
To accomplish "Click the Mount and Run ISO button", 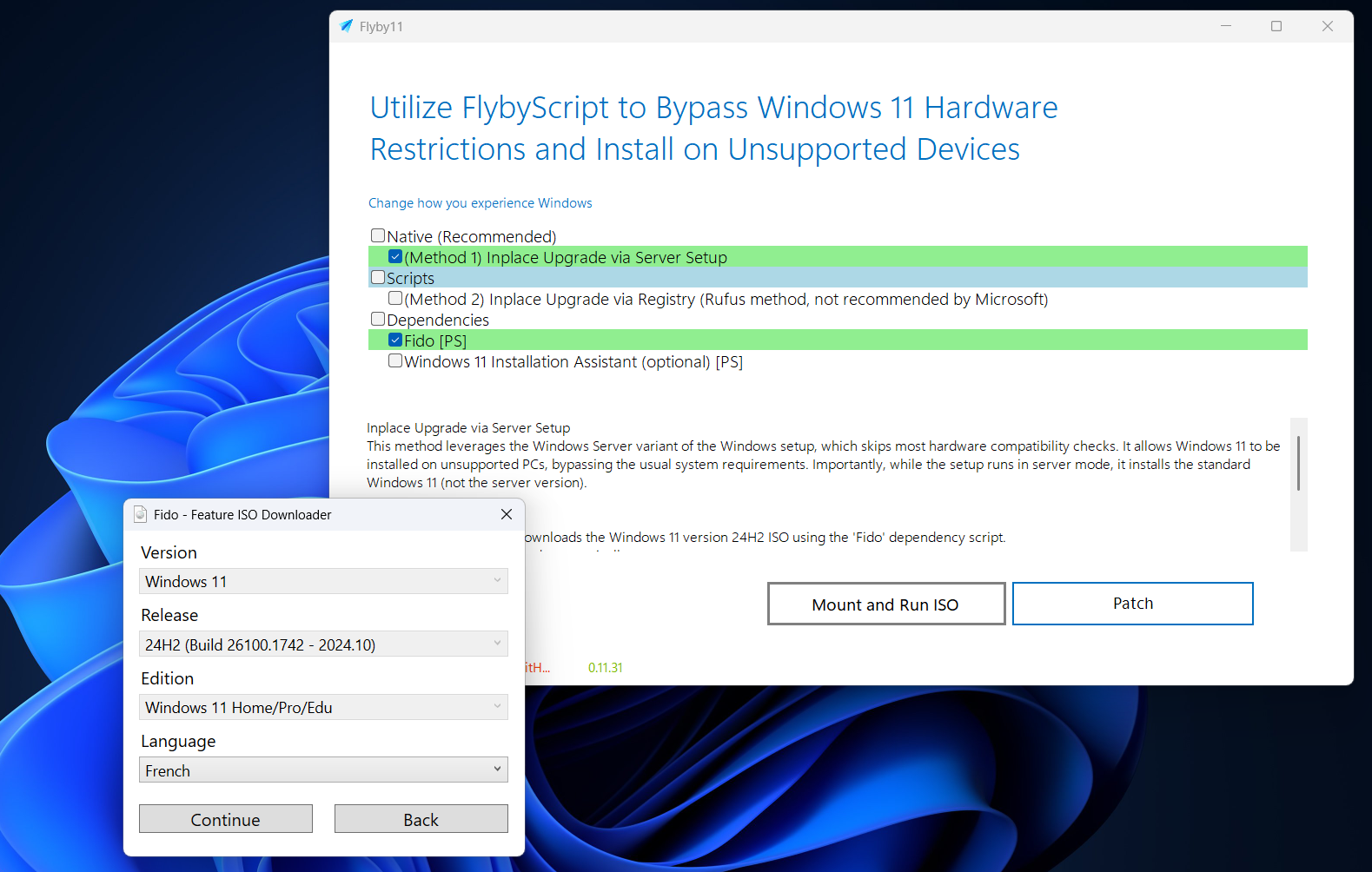I will 886,604.
